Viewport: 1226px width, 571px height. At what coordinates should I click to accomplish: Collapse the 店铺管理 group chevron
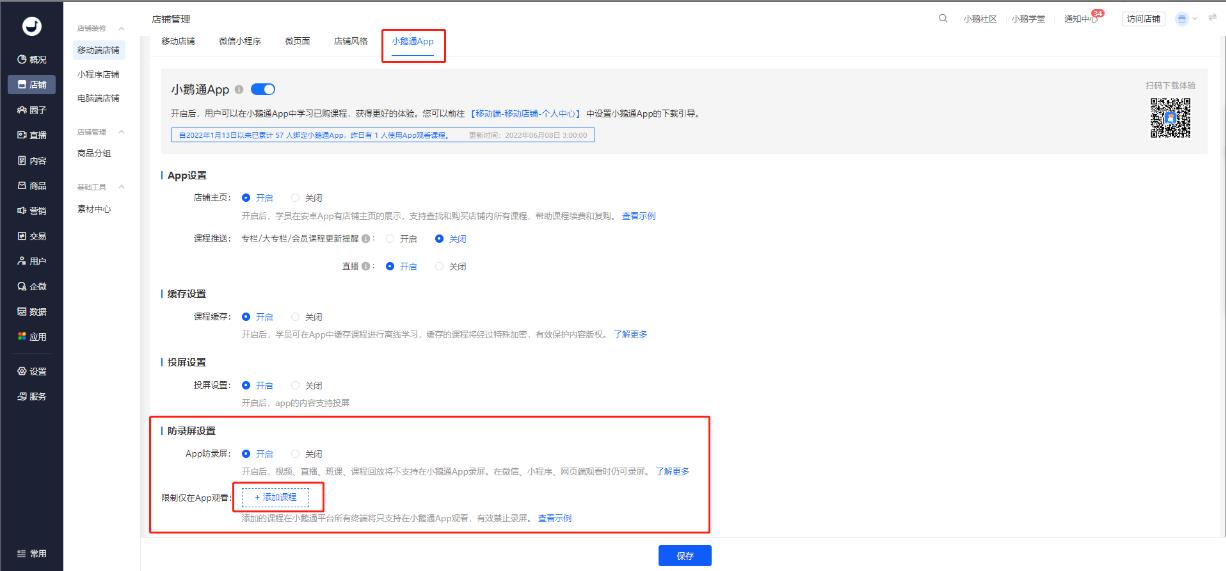pyautogui.click(x=121, y=132)
